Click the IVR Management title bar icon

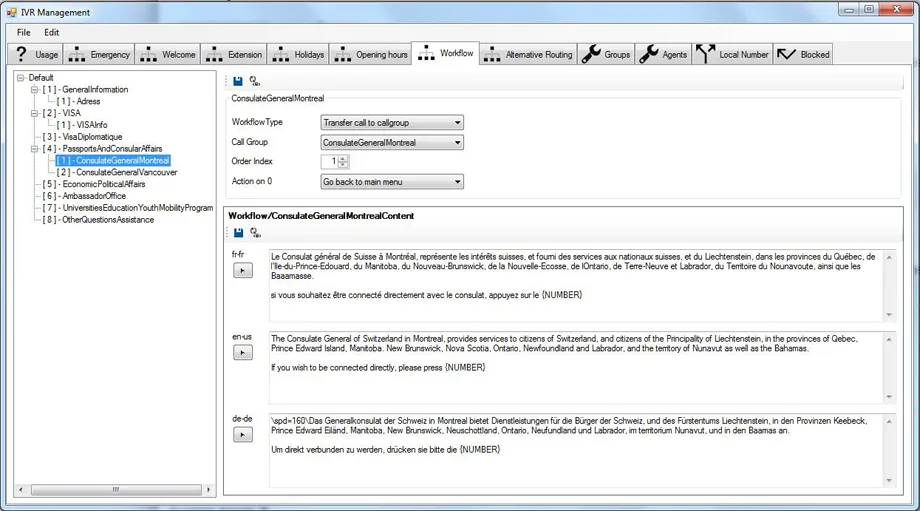(12, 12)
